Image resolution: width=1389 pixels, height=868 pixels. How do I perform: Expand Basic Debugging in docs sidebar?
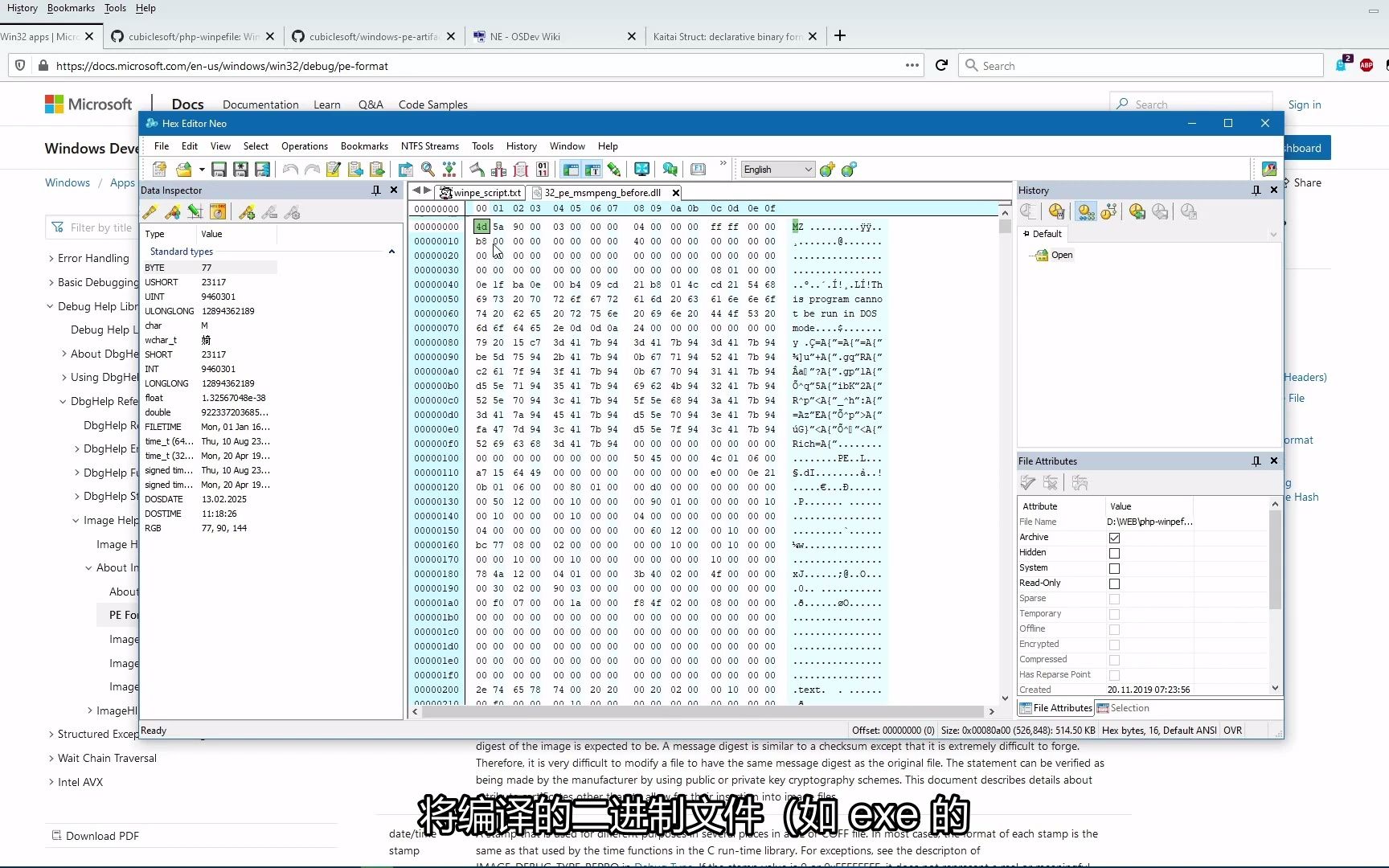point(51,282)
